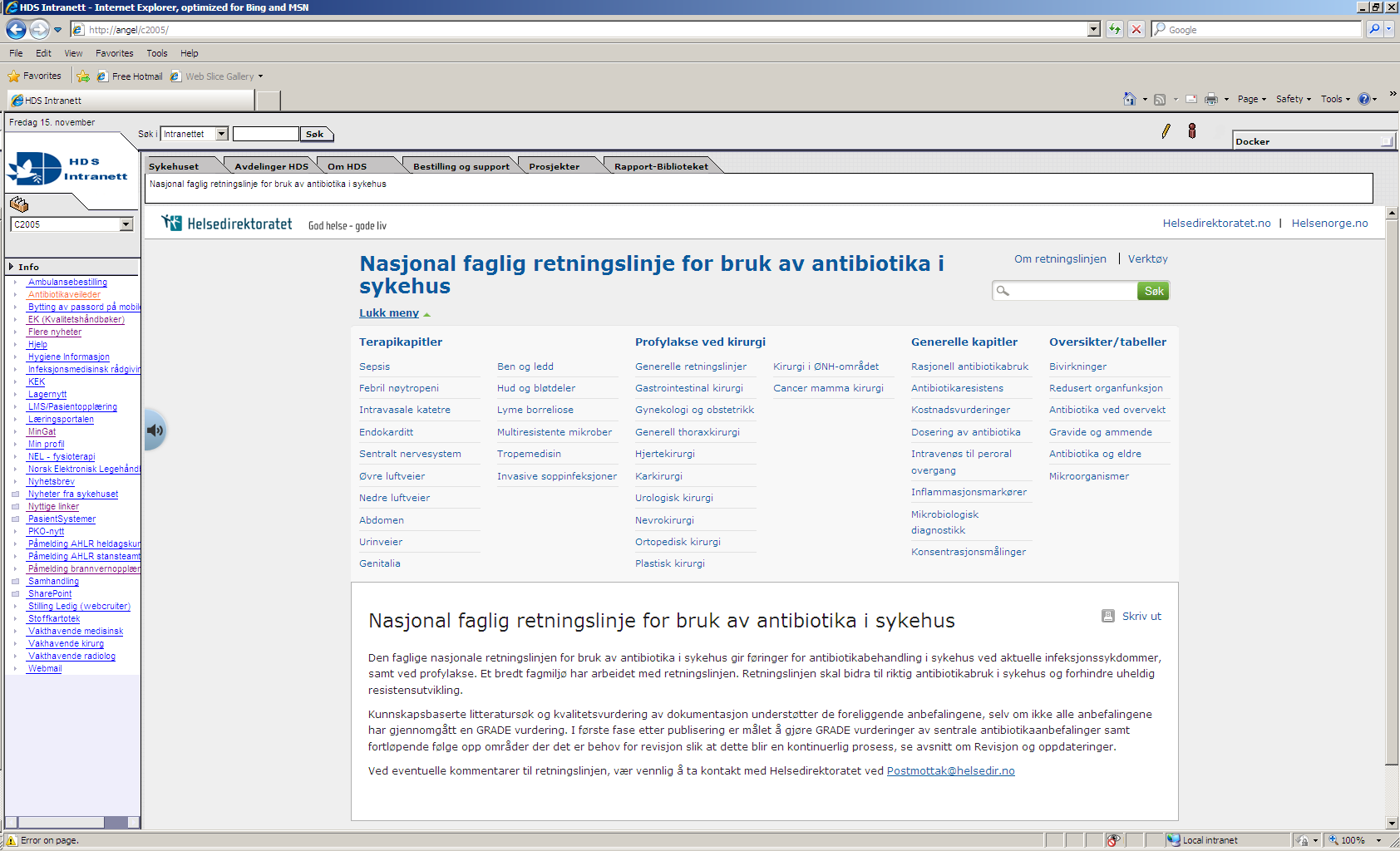Click the Error on page warning icon
The width and height of the screenshot is (1400, 851).
click(11, 840)
